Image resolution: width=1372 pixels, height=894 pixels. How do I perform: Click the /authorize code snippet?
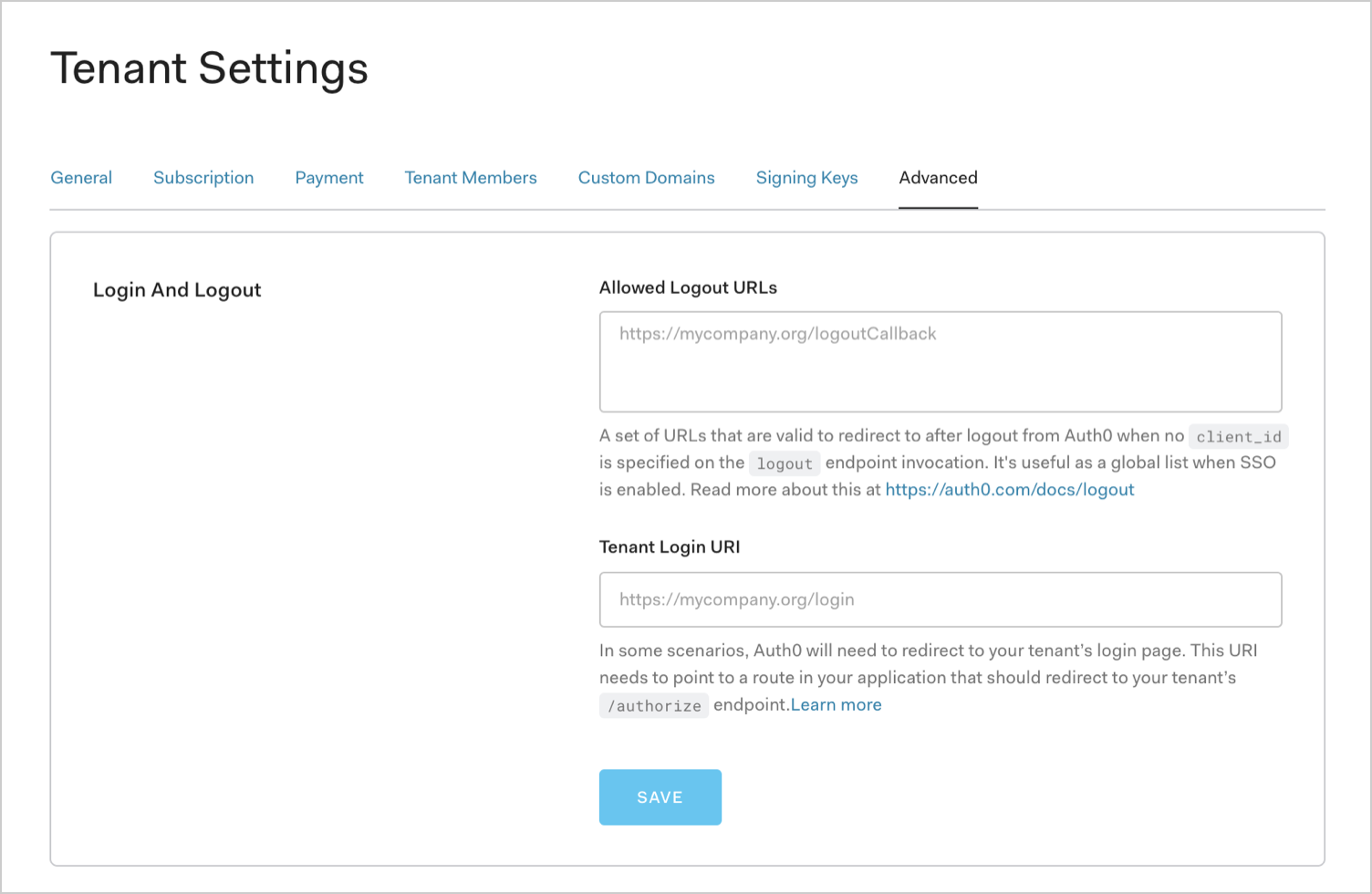click(654, 706)
